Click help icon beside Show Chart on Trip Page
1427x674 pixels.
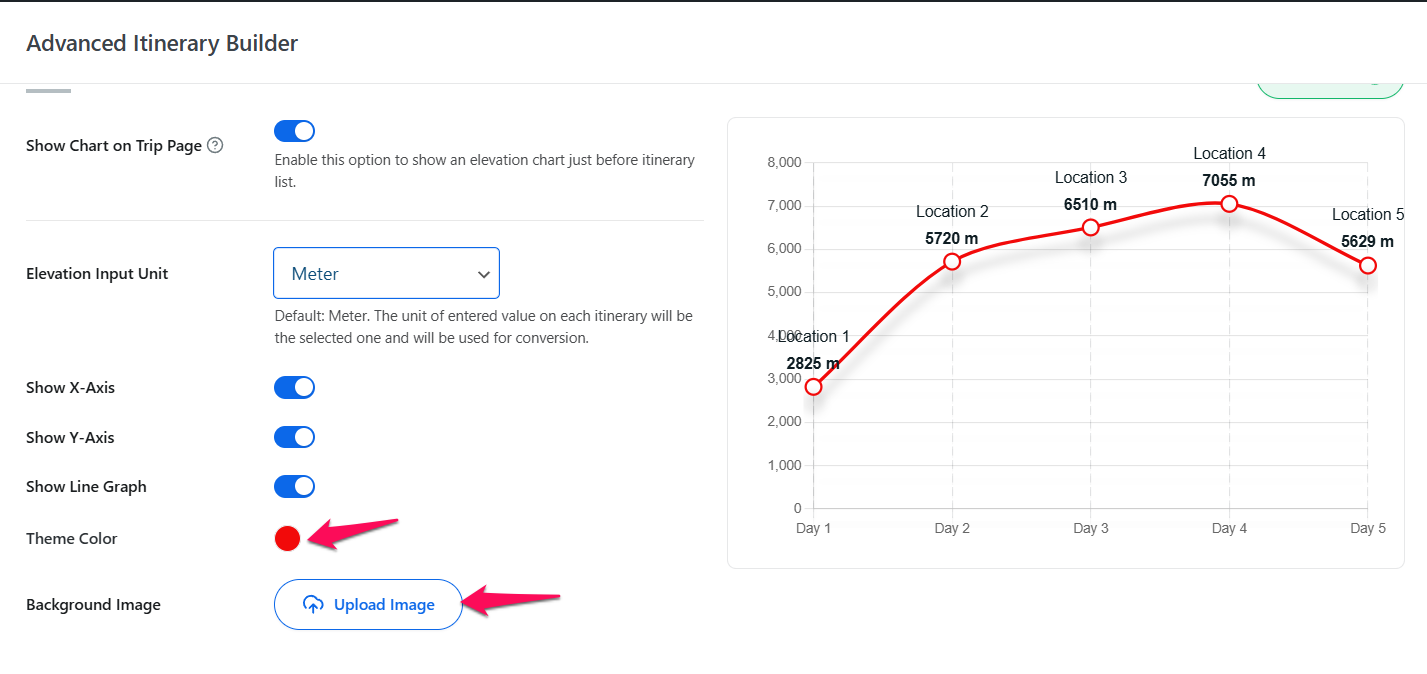pos(215,145)
